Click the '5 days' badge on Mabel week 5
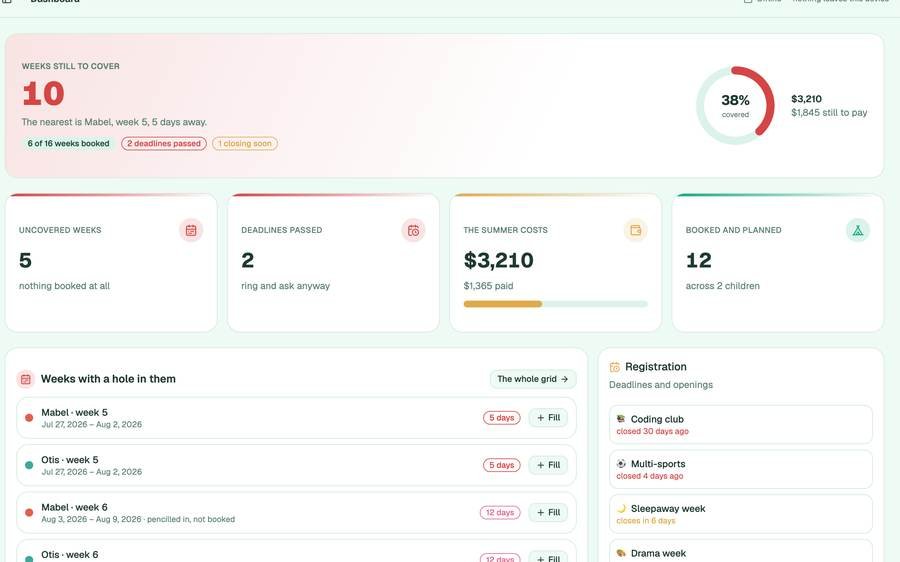Screen dimensions: 900x562 click(x=502, y=418)
